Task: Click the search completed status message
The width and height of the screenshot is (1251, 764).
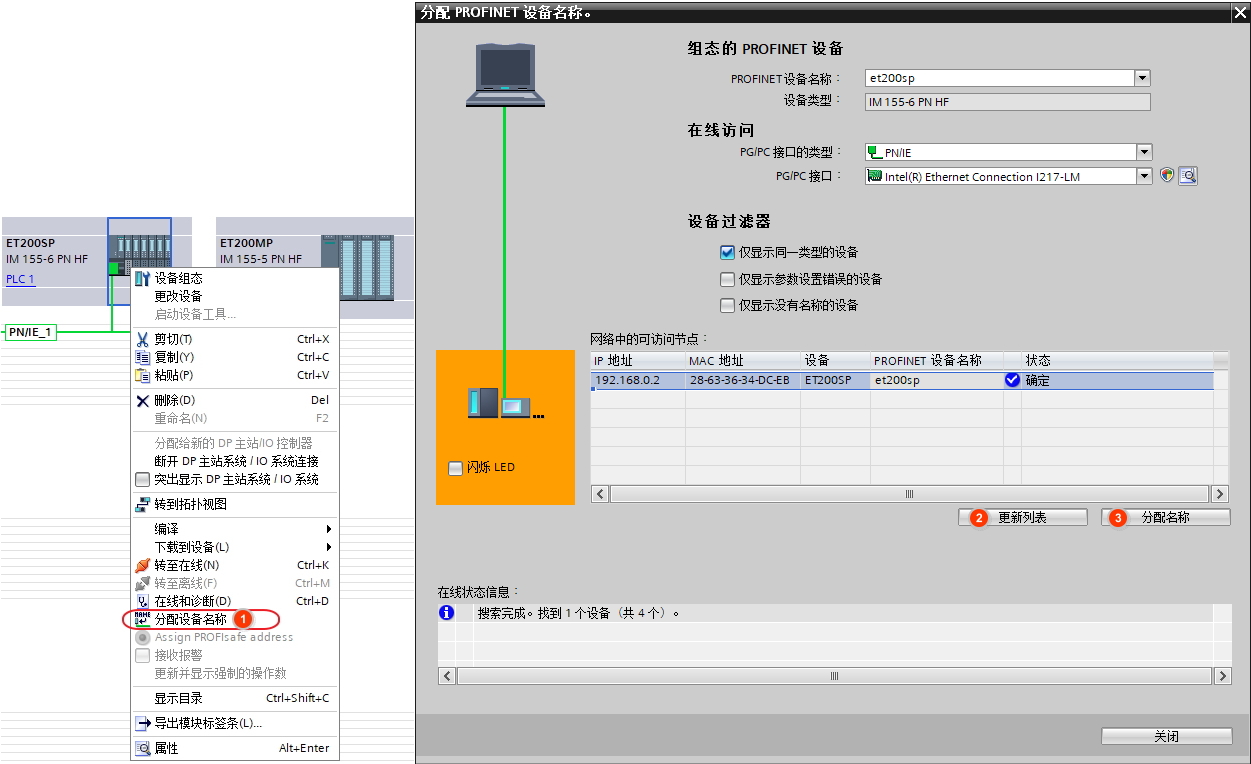Action: (578, 613)
